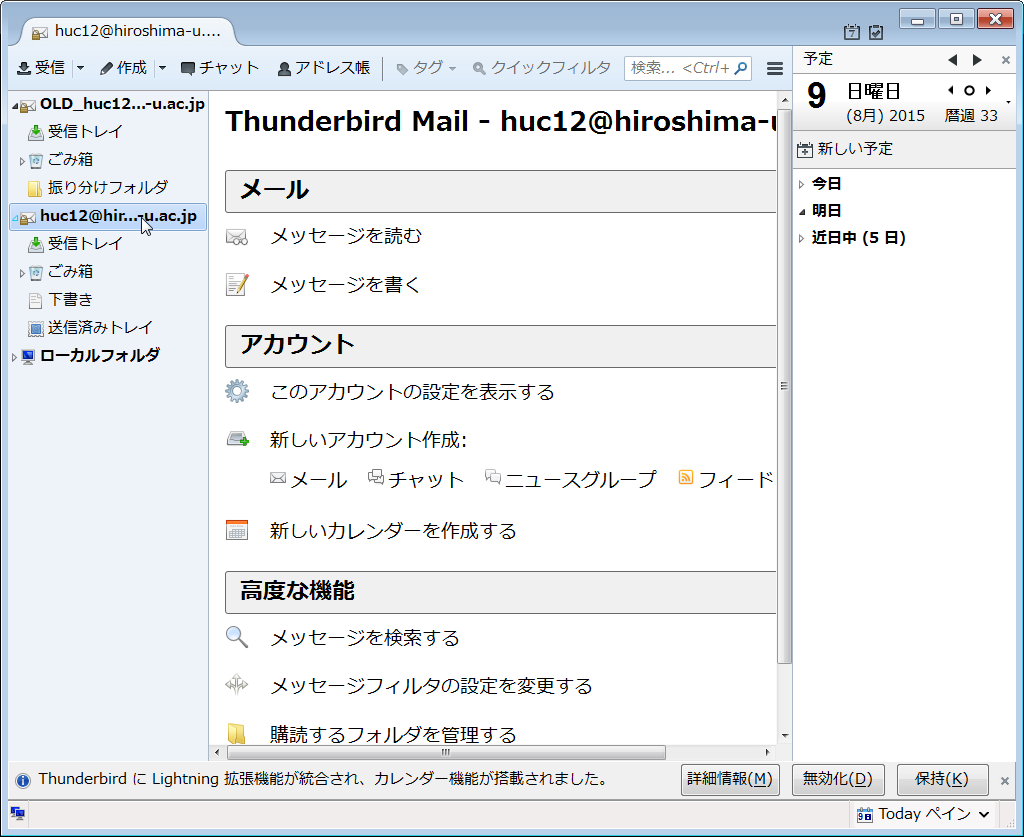This screenshot has width=1024, height=837.
Task: Open the hamburger application menu
Action: click(x=775, y=69)
